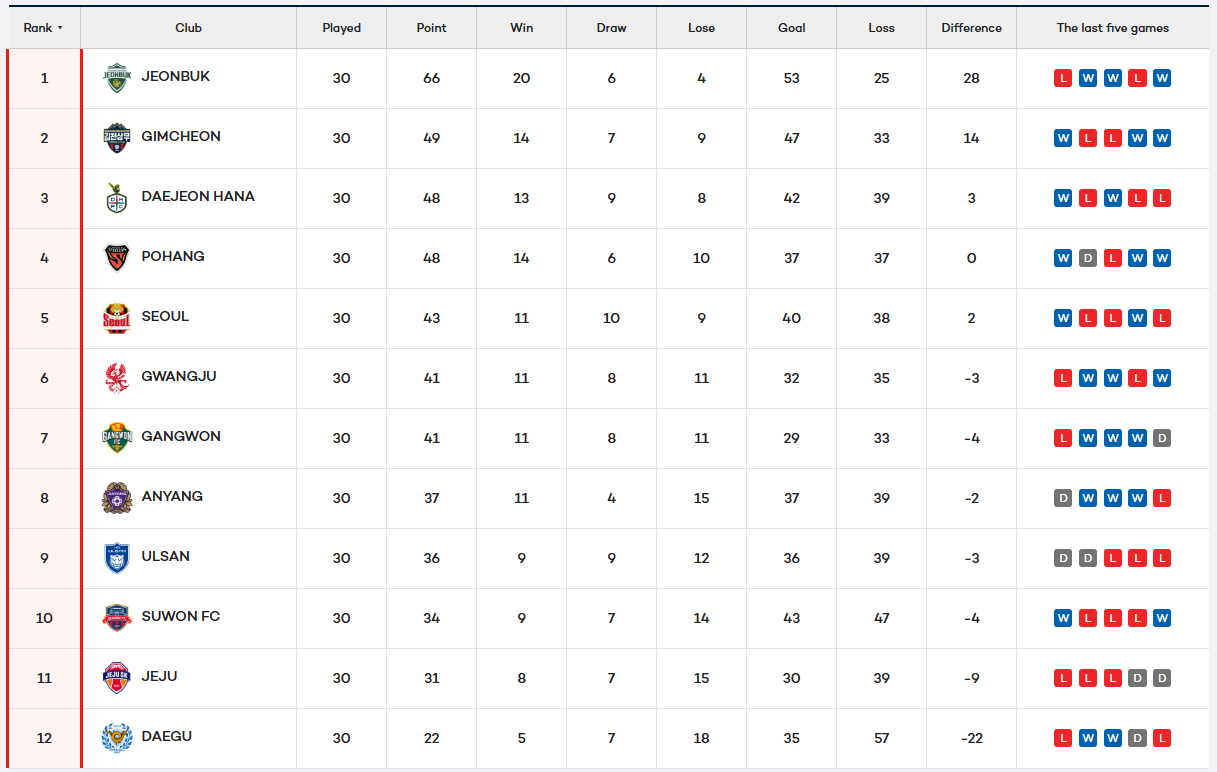
Task: Click the Goal column header
Action: click(x=791, y=28)
